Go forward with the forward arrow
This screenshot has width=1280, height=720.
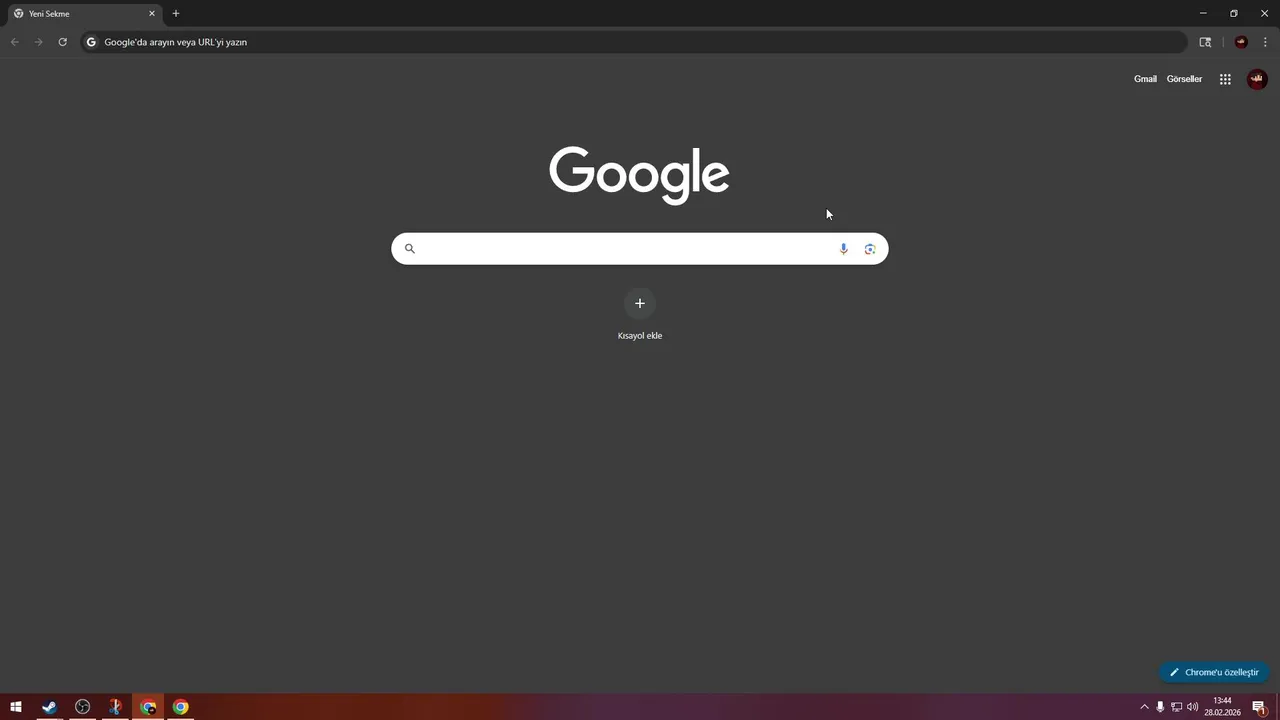38,42
